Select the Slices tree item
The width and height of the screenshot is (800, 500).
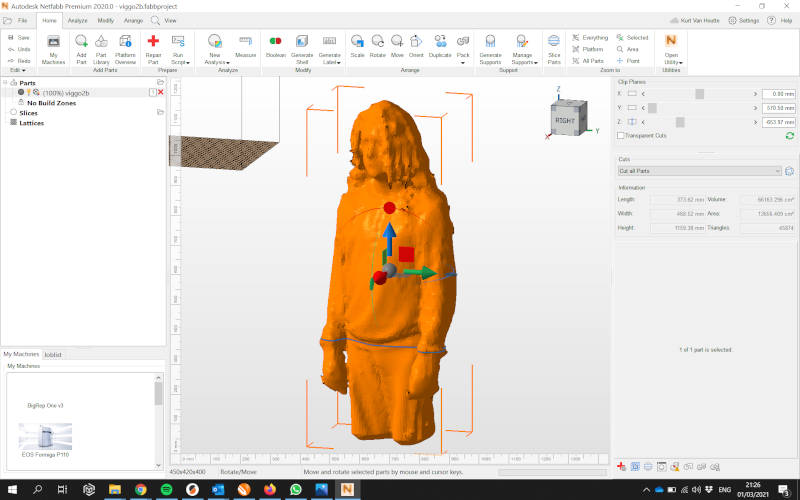coord(29,113)
